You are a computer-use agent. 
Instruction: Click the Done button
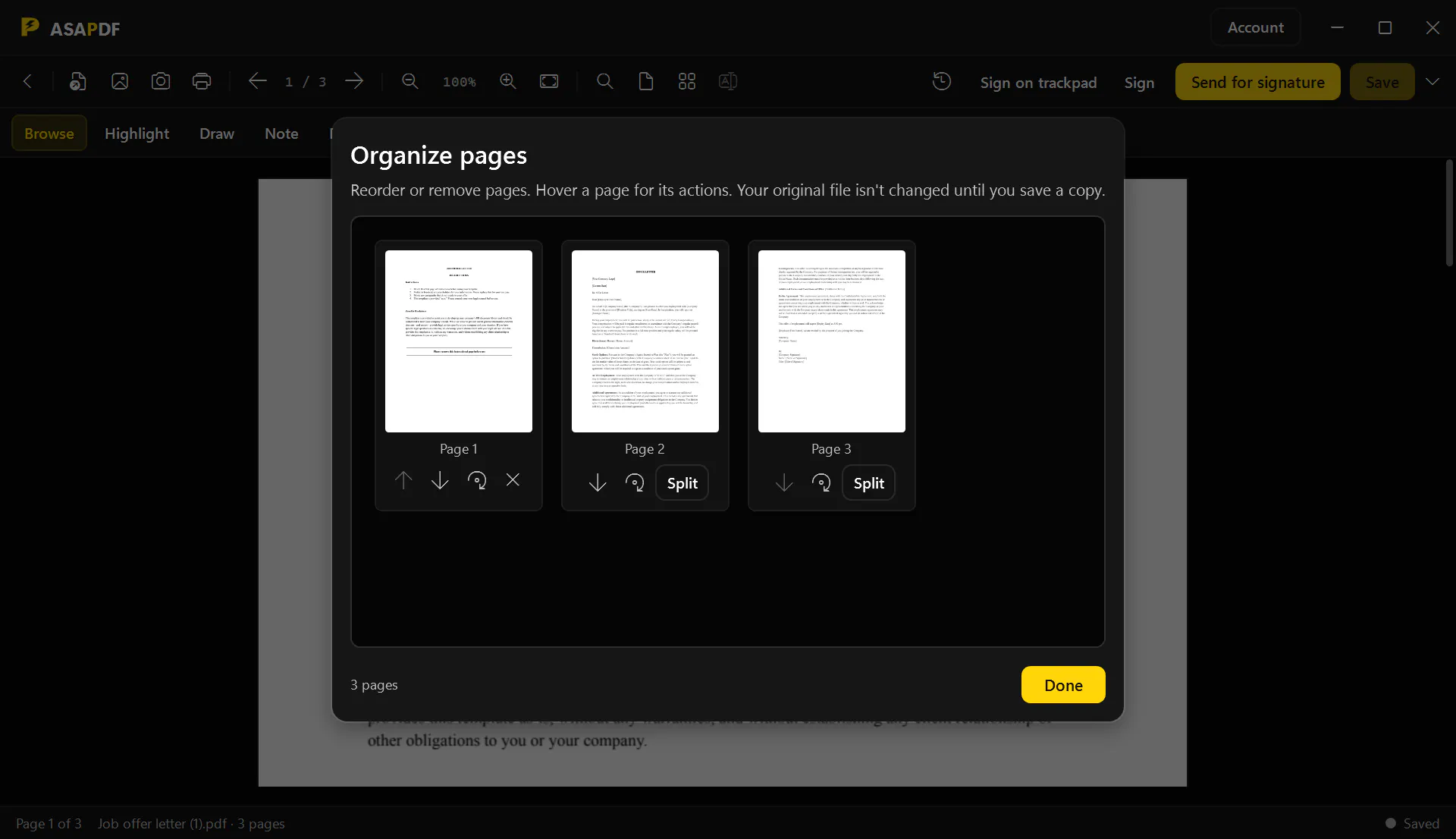point(1063,685)
